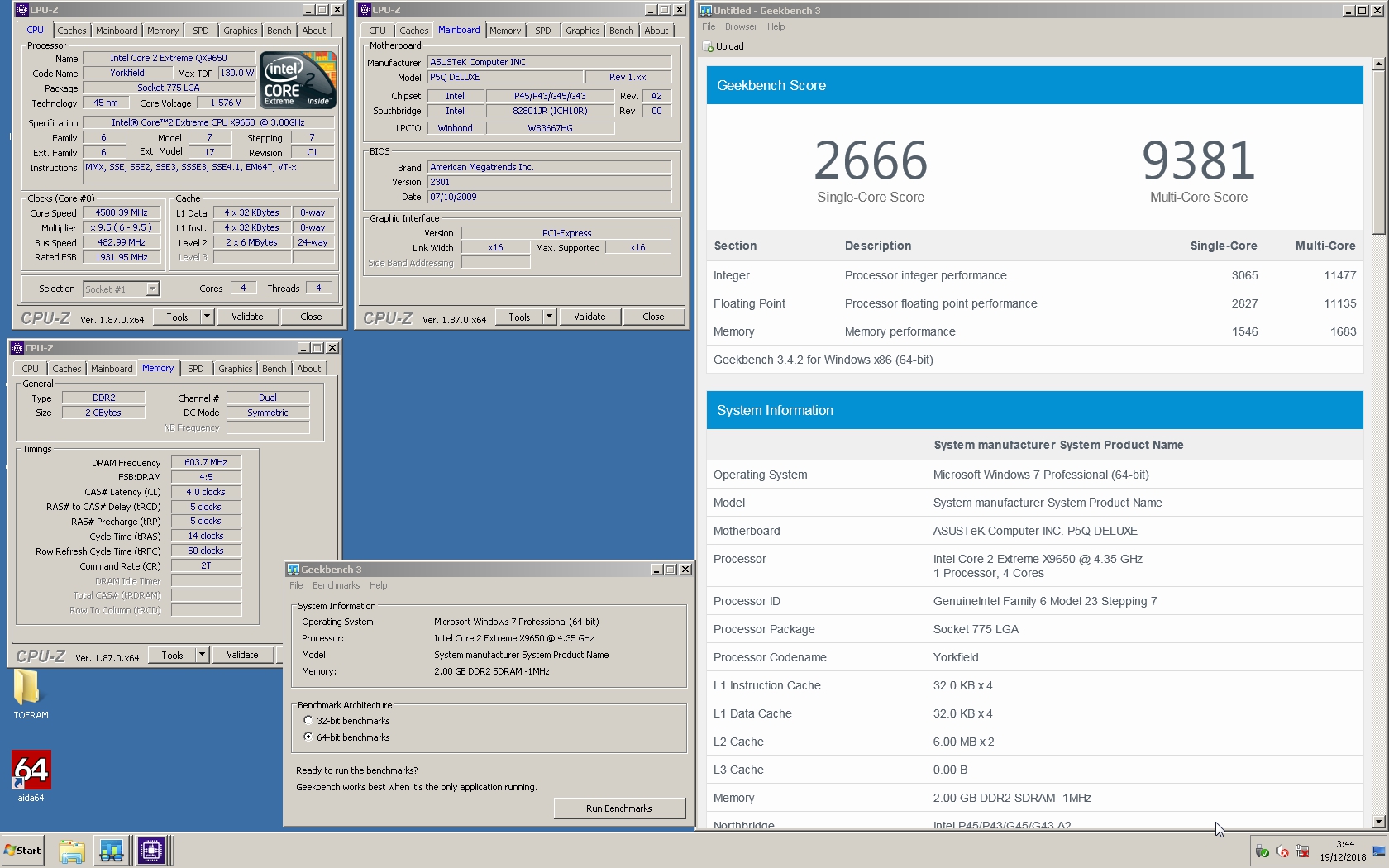This screenshot has width=1389, height=868.
Task: Click the Show Desktop button at taskbar end
Action: coord(1380,851)
